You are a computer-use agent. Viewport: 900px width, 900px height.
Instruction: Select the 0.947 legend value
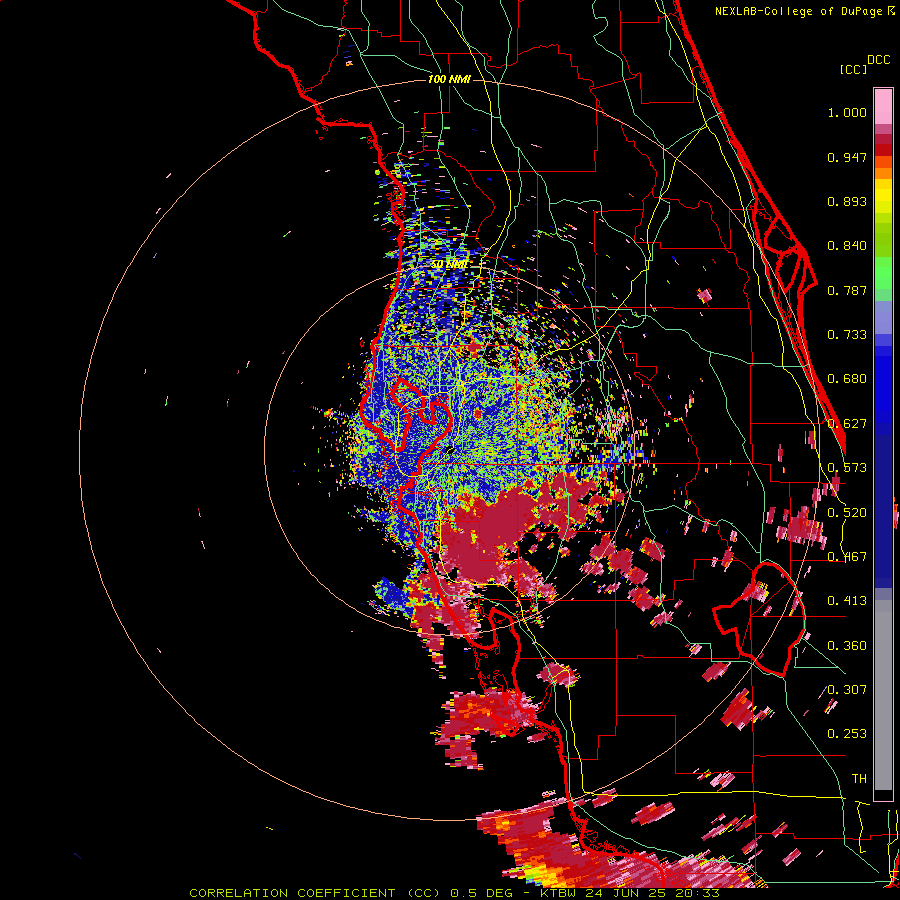tap(847, 157)
